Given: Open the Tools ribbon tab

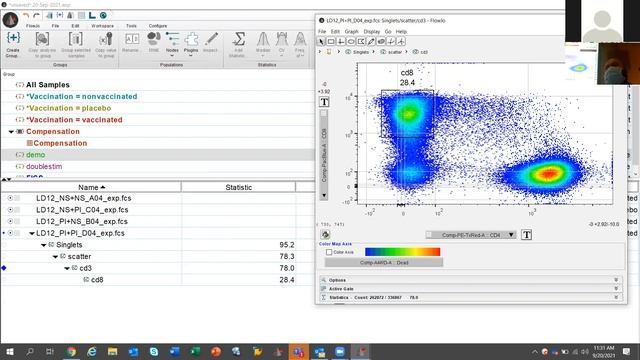Looking at the screenshot, I should point(131,26).
